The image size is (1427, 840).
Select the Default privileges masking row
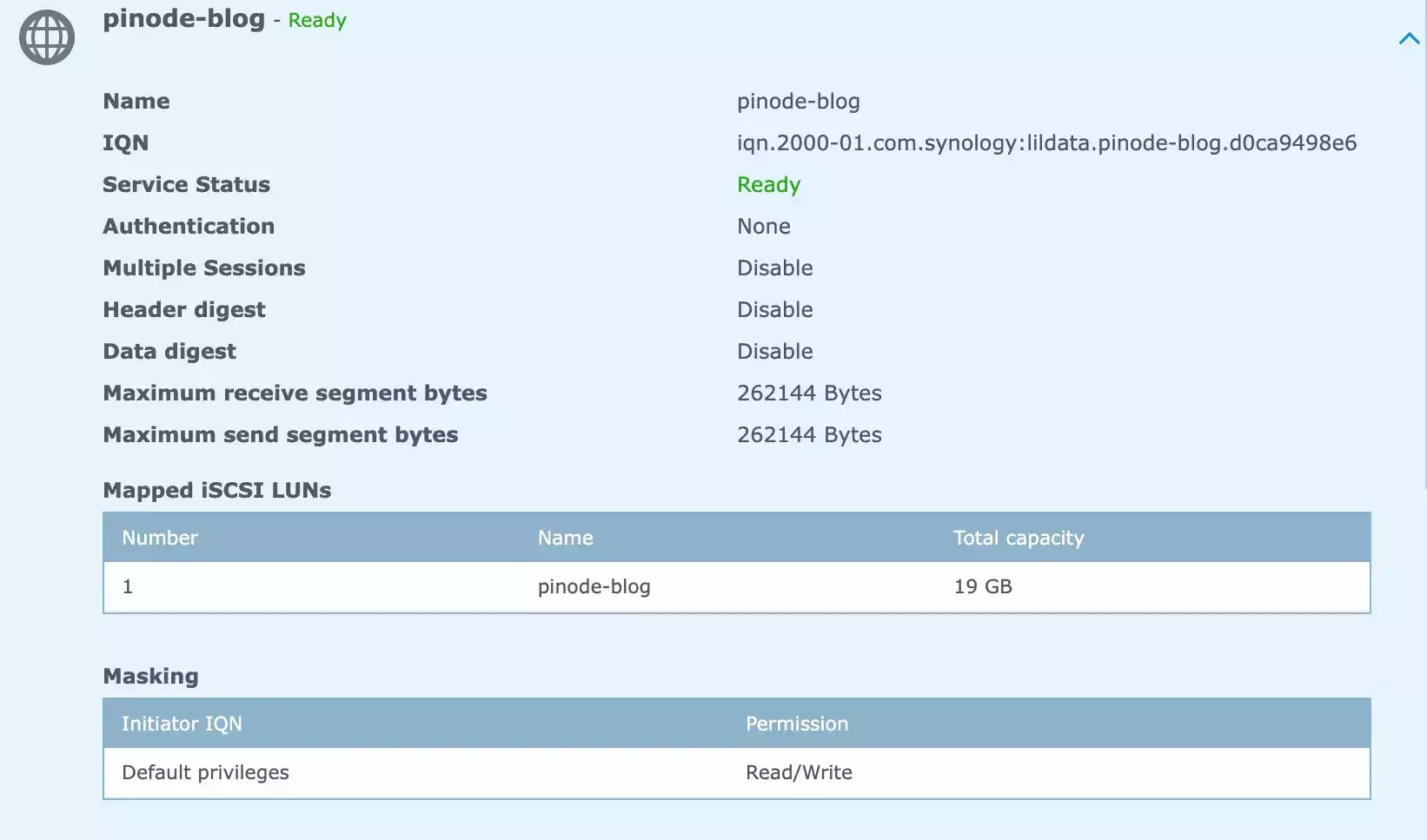[x=205, y=772]
